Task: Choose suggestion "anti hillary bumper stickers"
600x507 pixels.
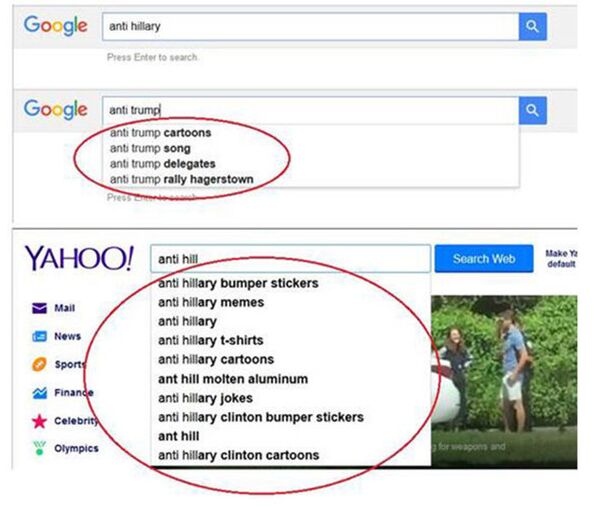Action: point(238,283)
